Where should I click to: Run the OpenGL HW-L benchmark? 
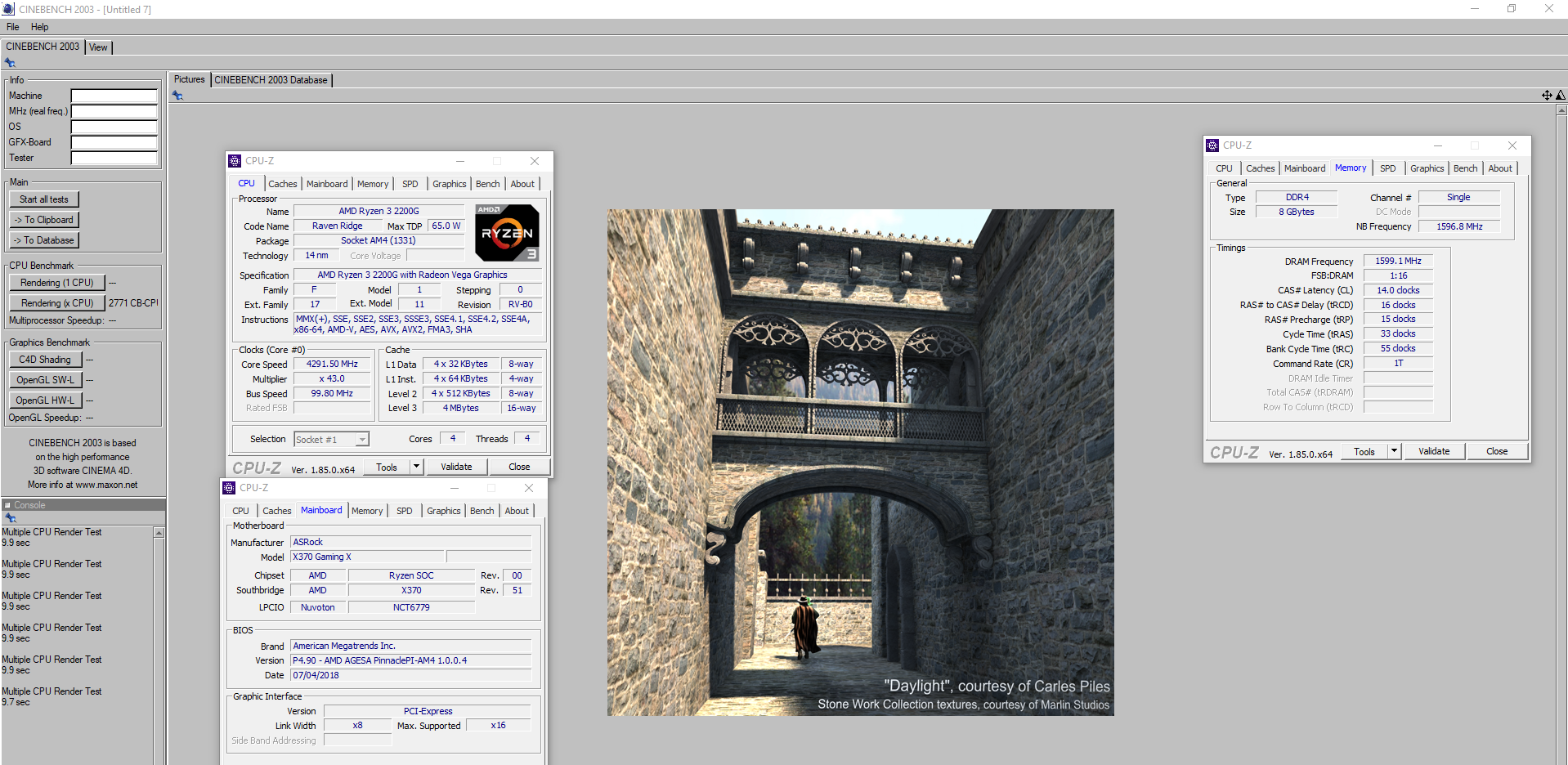[45, 400]
